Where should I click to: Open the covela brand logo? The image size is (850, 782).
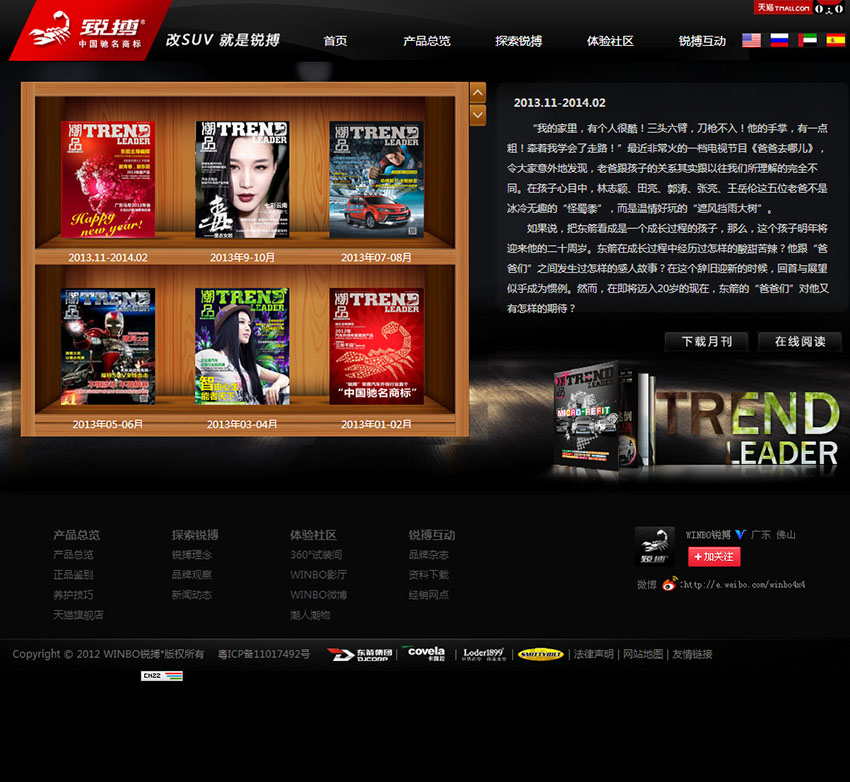pos(426,654)
